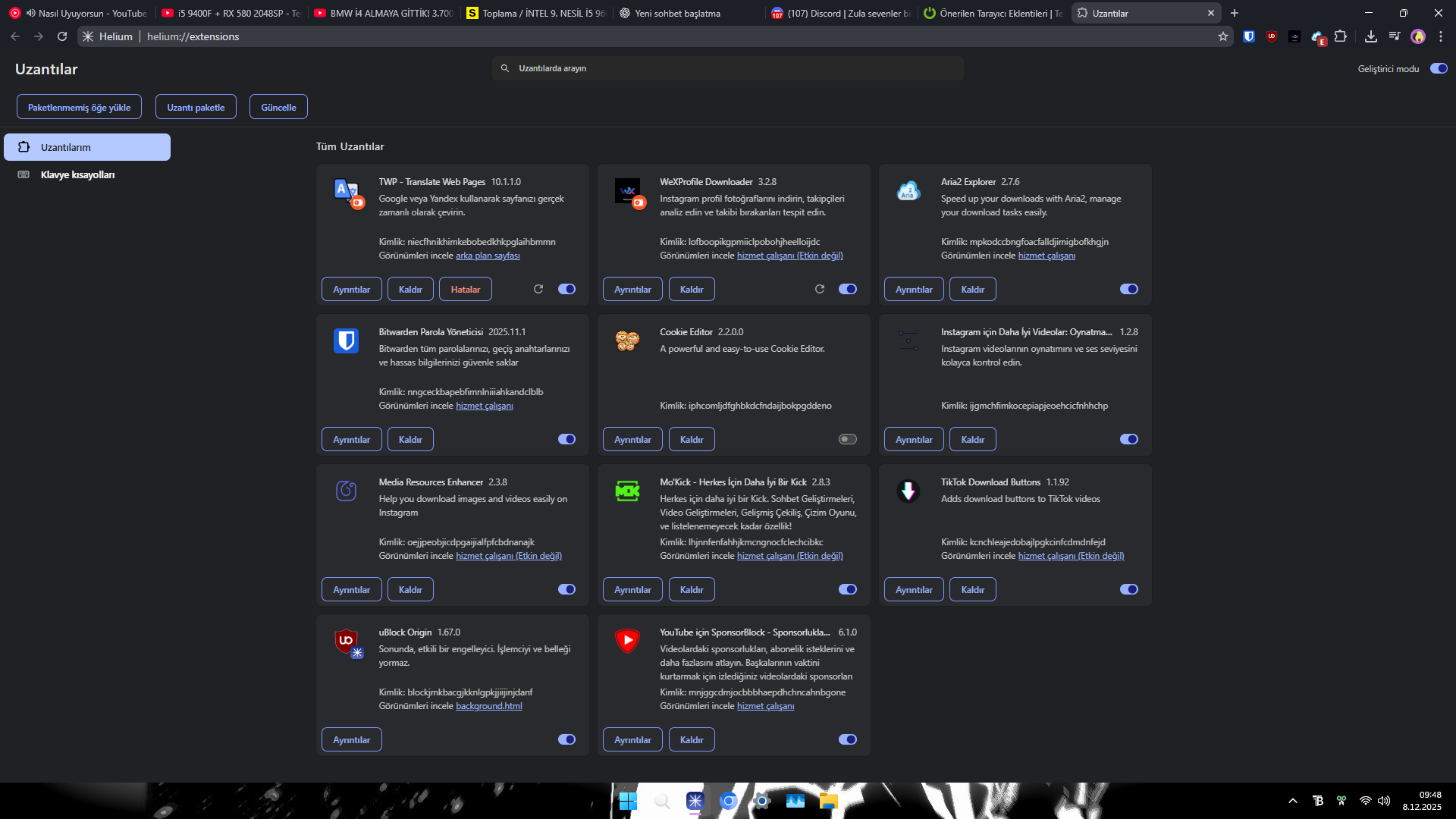The width and height of the screenshot is (1456, 819).
Task: Bookmark this page with star icon
Action: (1223, 36)
